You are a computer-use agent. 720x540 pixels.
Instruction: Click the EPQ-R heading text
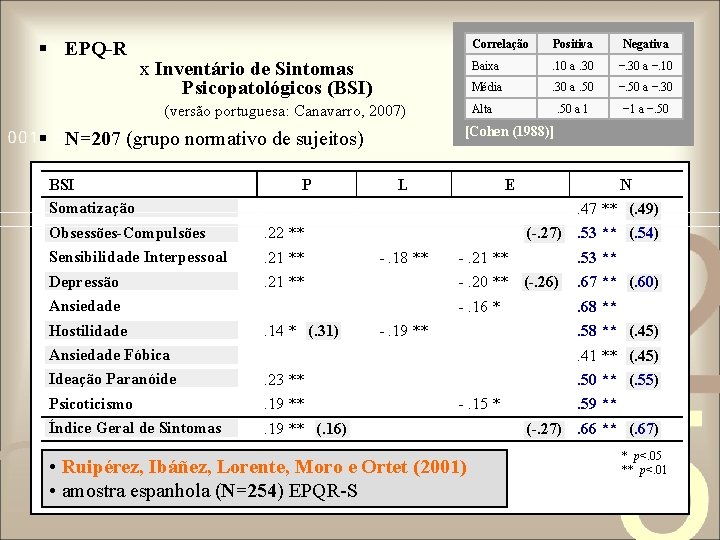pyautogui.click(x=96, y=49)
